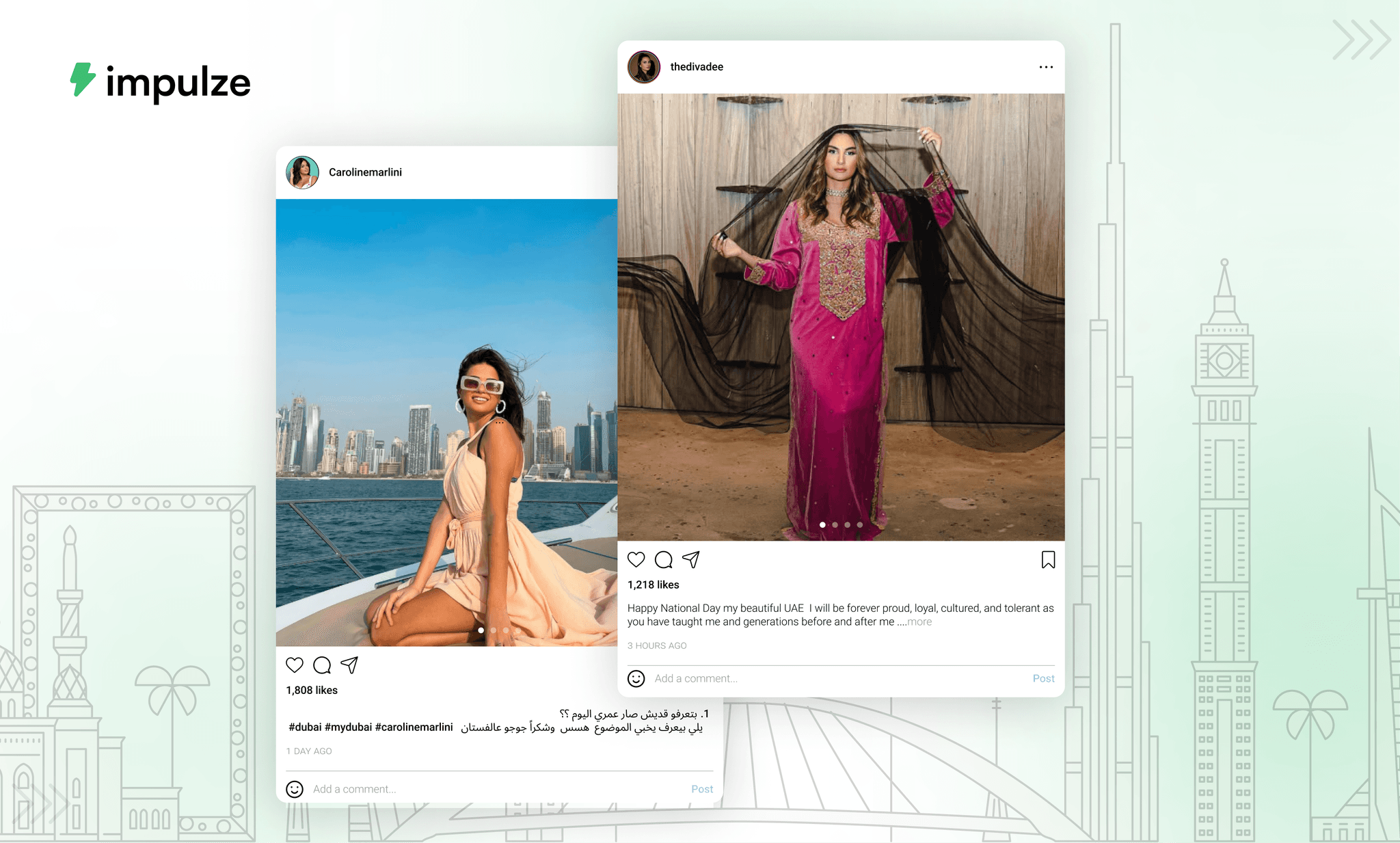The height and width of the screenshot is (843, 1400).
Task: Open the emoji picker beside thedivadee's comment field
Action: (x=636, y=678)
